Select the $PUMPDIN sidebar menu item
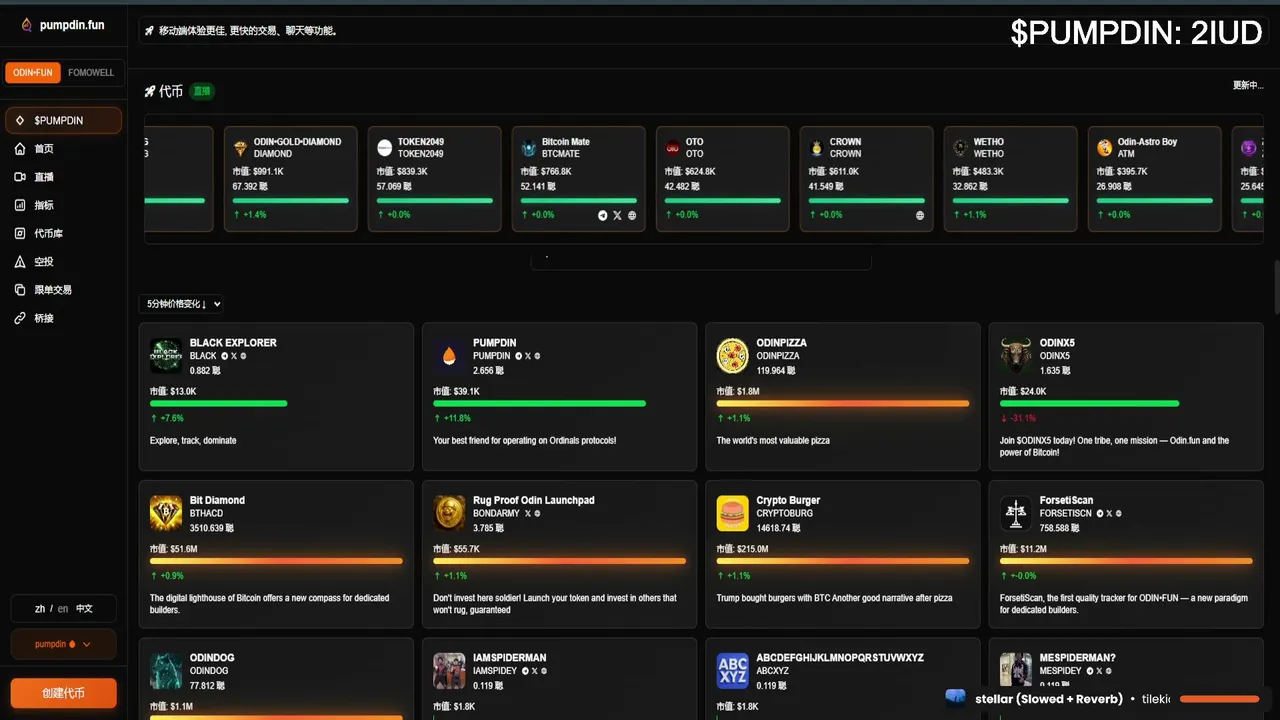 63,120
